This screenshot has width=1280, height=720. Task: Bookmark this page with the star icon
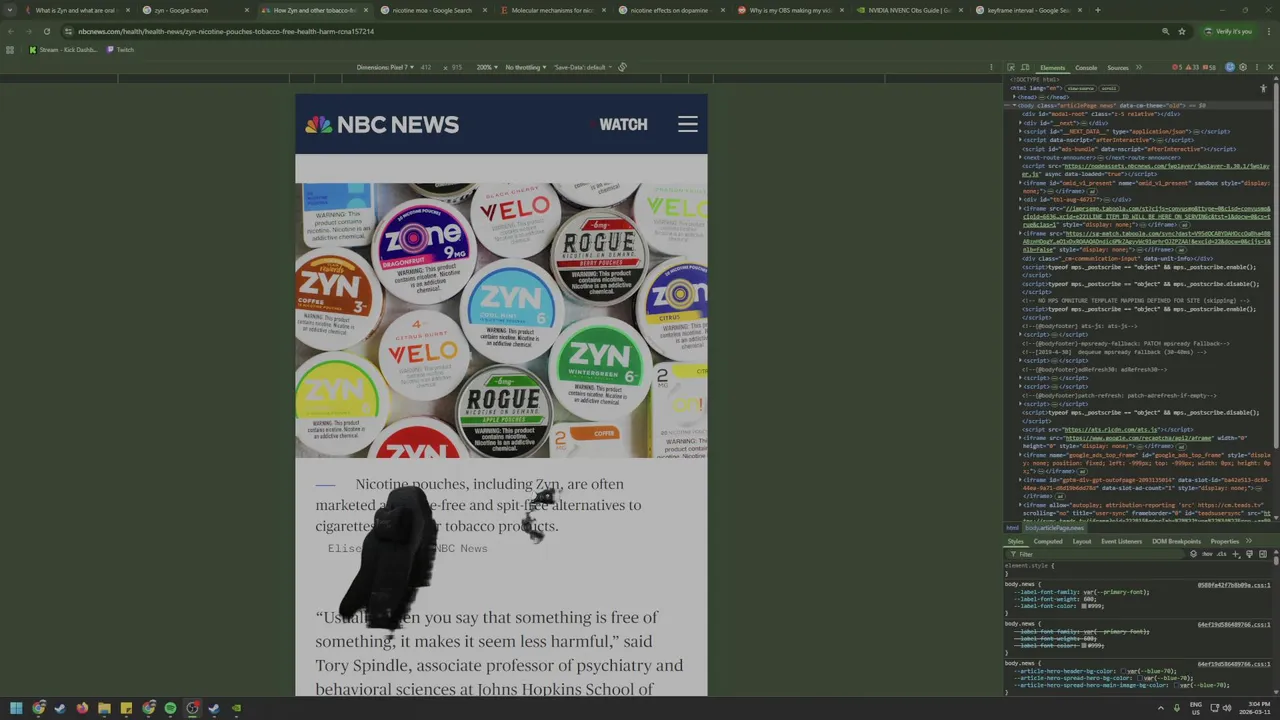1182,31
